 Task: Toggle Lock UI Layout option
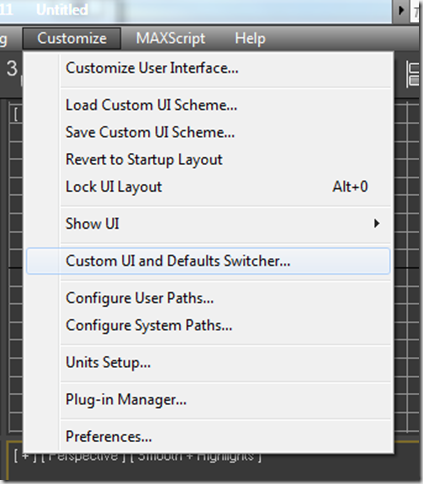click(208, 187)
